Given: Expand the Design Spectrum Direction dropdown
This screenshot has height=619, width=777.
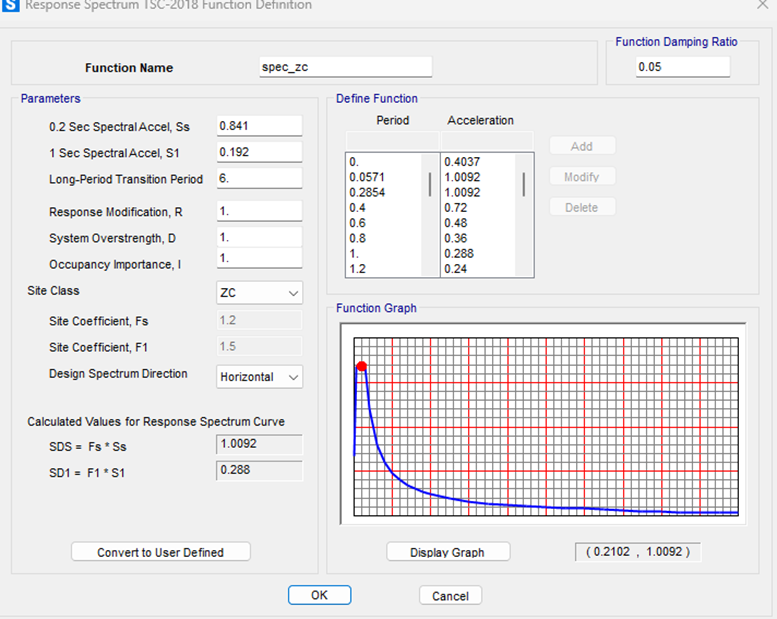Looking at the screenshot, I should pyautogui.click(x=260, y=377).
